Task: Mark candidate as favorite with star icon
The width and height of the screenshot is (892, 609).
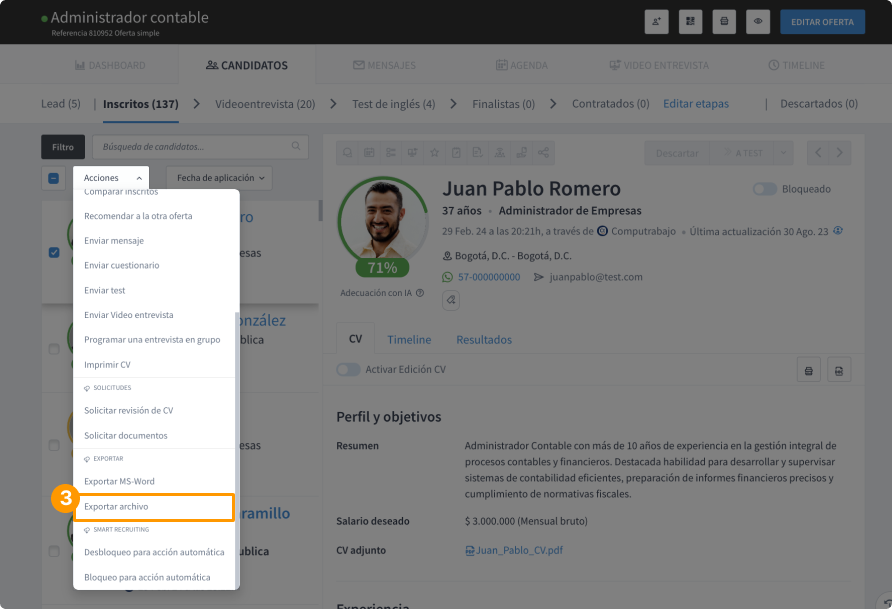Action: (x=434, y=153)
